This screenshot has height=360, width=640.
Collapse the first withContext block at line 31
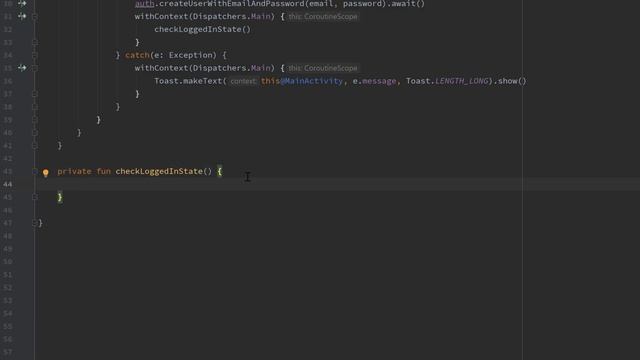[35, 17]
